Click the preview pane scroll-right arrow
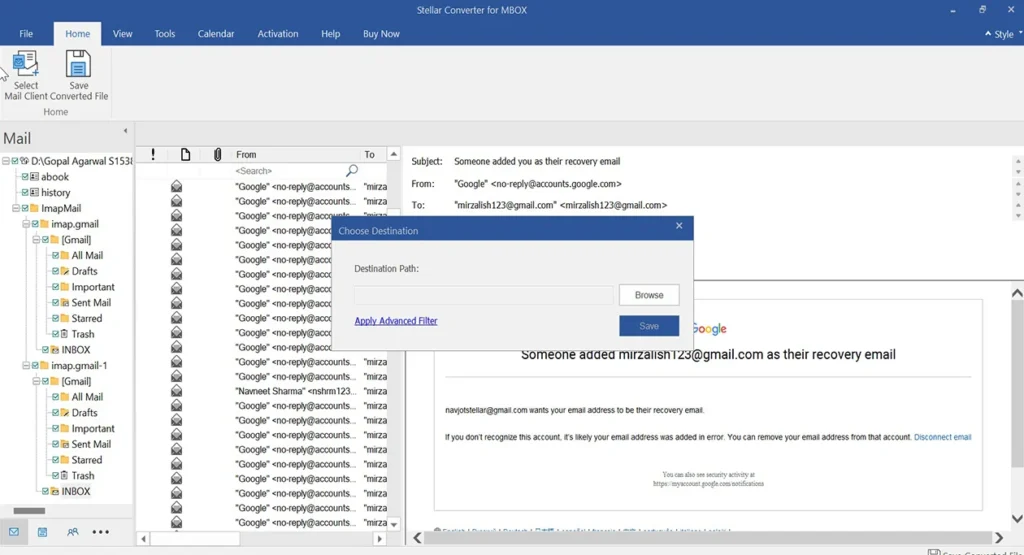 pos(999,537)
